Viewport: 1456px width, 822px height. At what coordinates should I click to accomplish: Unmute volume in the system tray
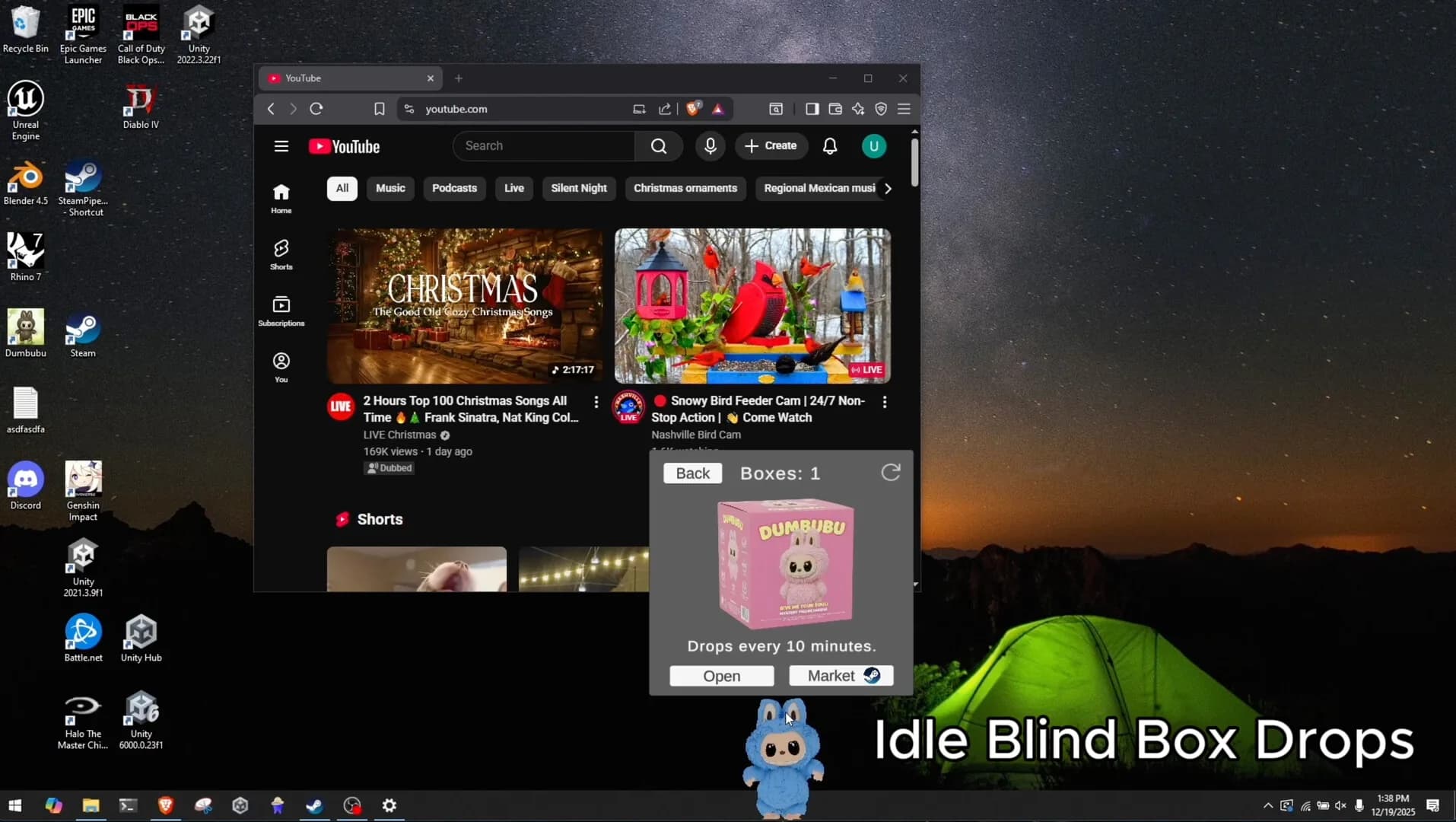click(x=1340, y=805)
